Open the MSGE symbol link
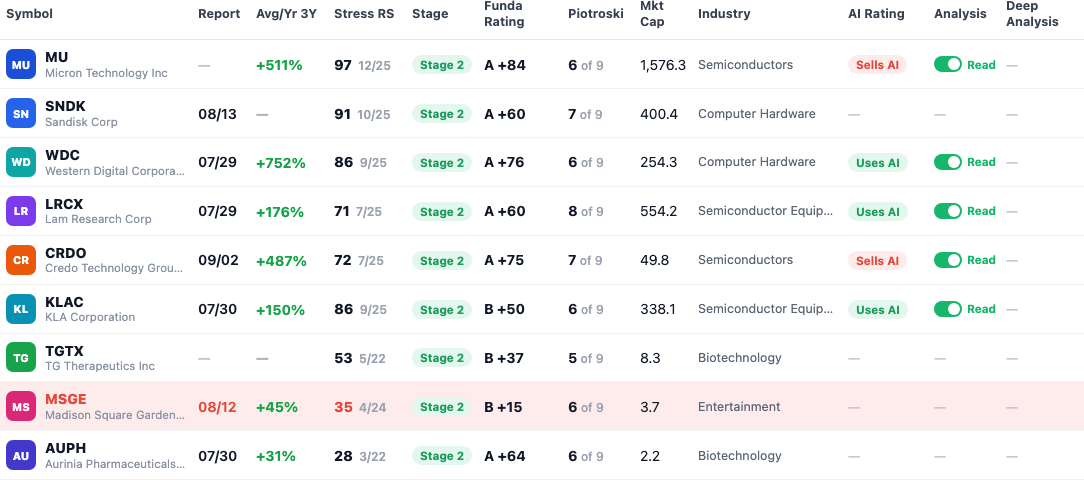 [66, 399]
